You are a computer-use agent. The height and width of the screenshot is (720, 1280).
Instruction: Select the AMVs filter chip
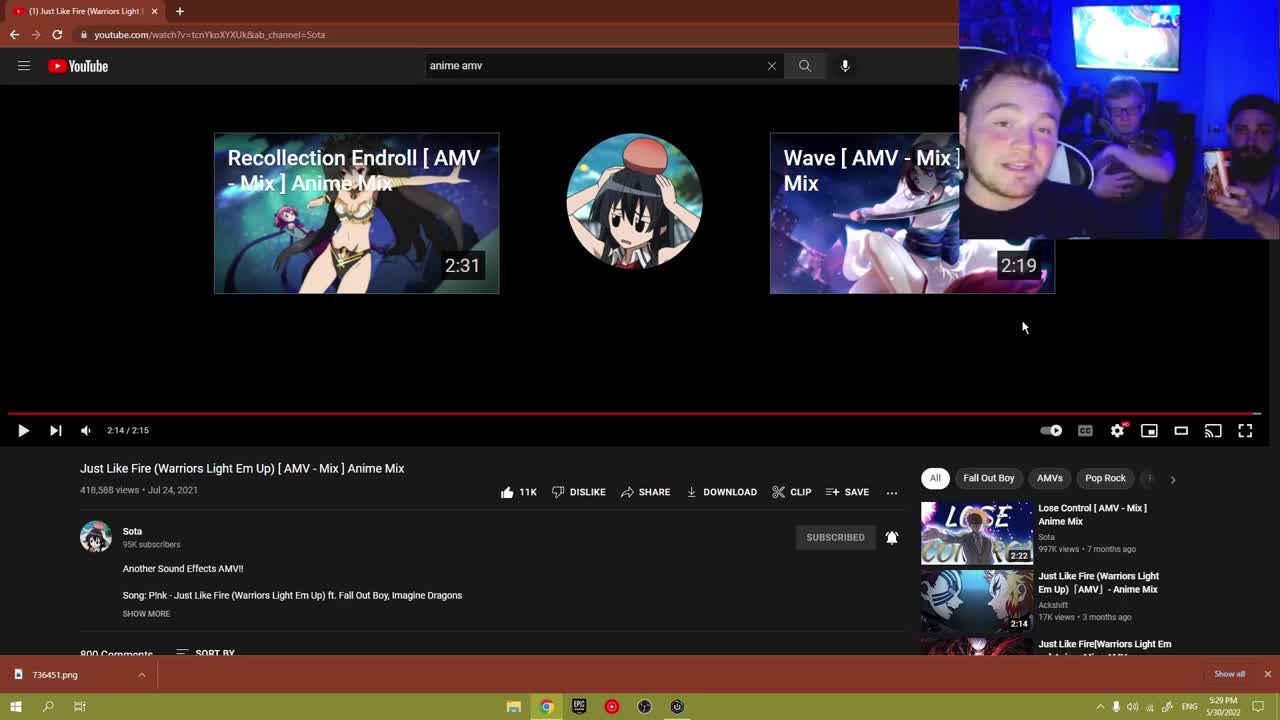(1050, 478)
